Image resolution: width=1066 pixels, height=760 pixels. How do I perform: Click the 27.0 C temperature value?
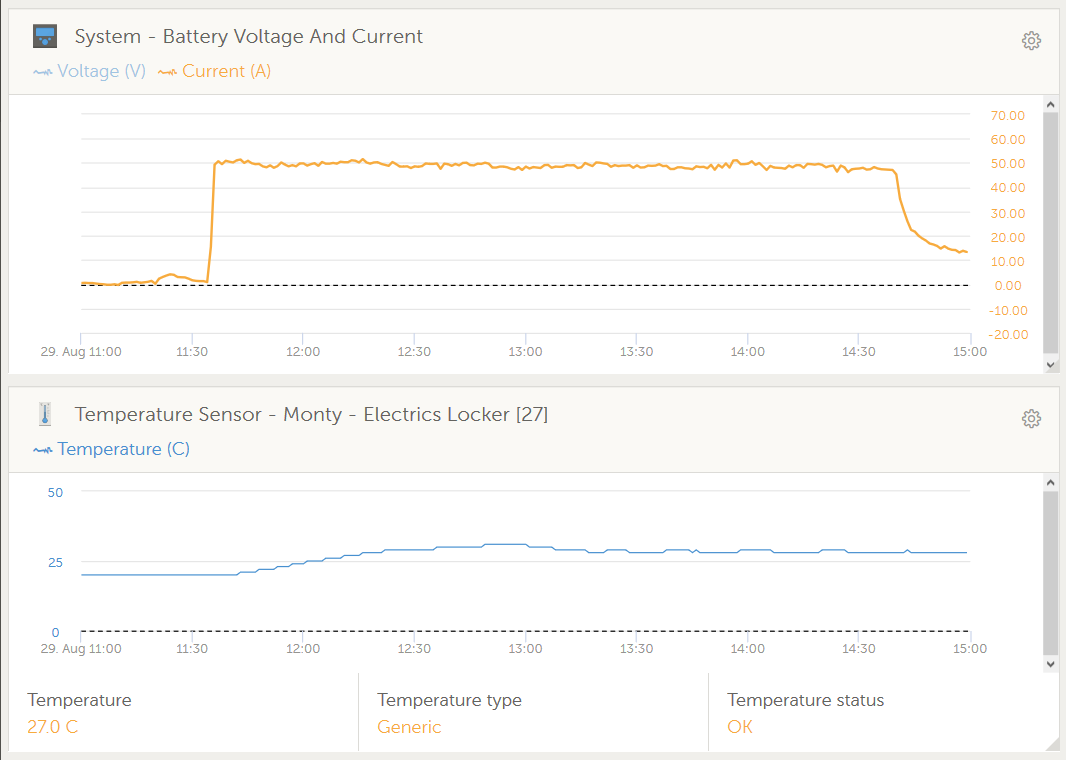point(52,727)
